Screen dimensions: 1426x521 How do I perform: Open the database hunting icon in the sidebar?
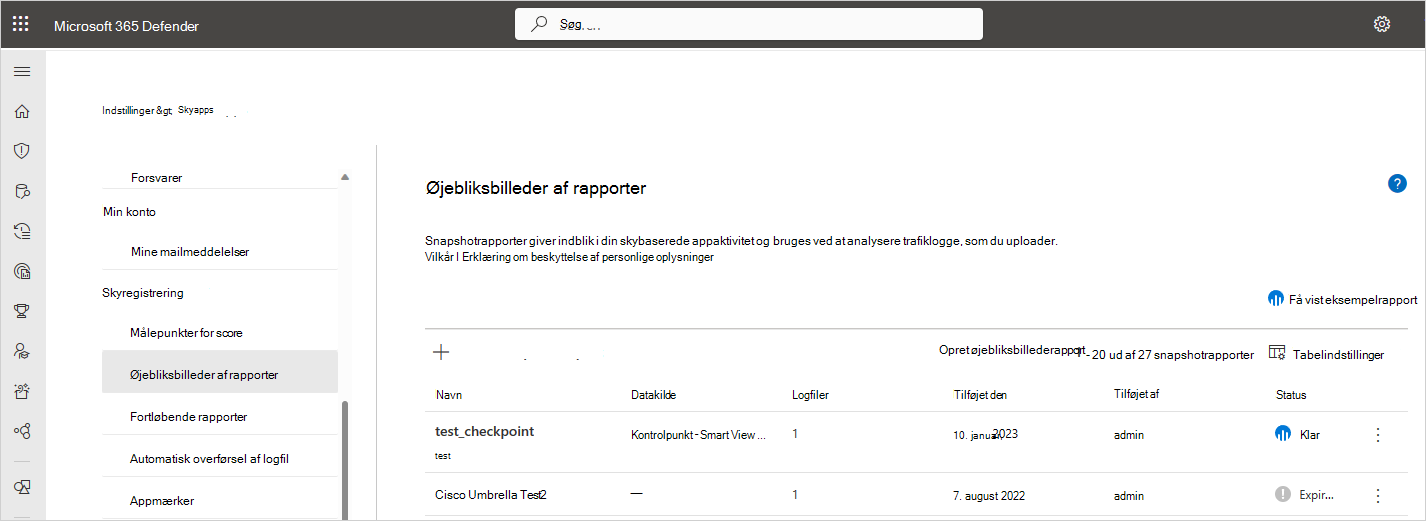21,191
